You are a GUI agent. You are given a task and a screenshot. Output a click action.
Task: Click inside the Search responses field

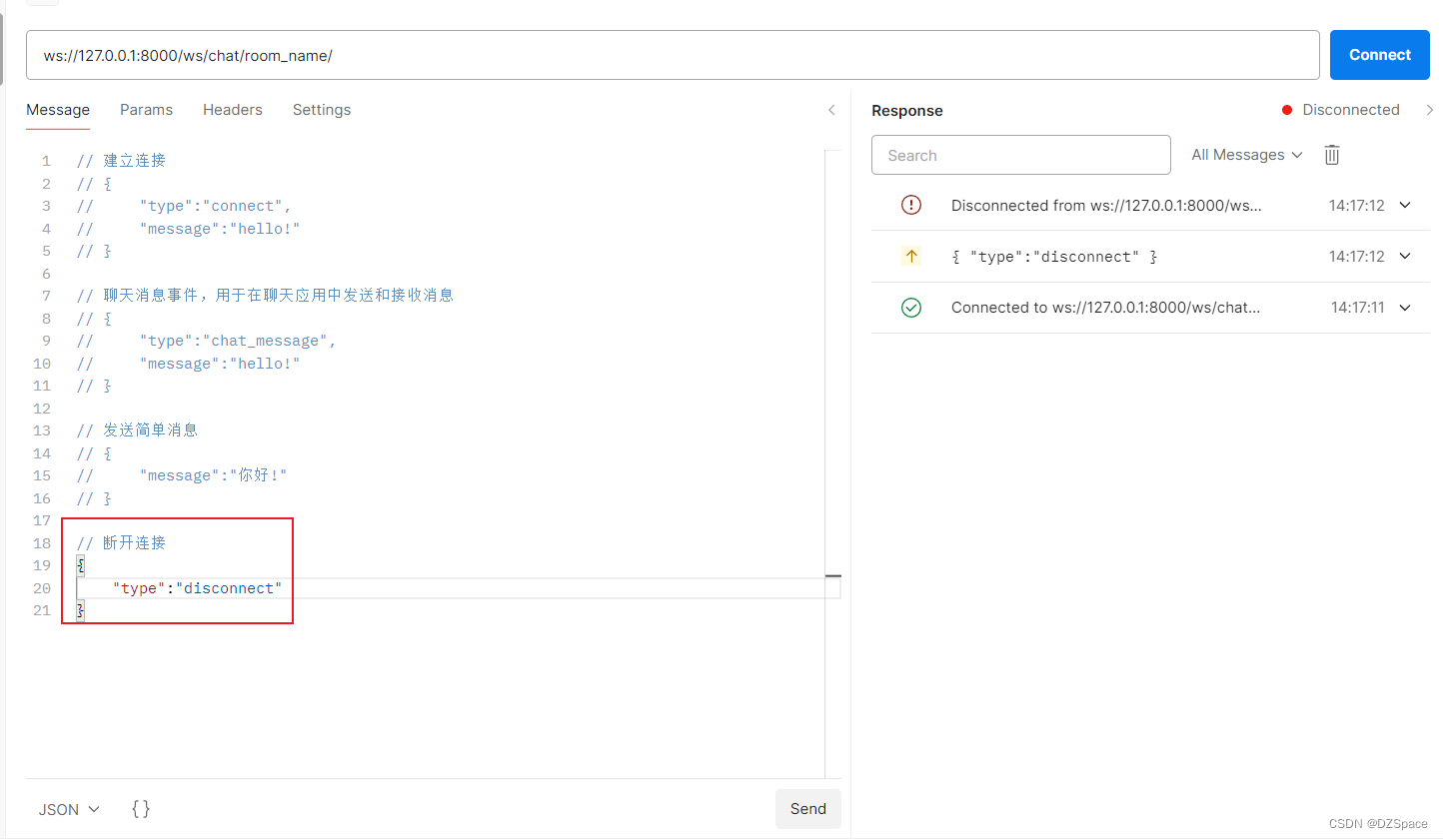[1020, 155]
